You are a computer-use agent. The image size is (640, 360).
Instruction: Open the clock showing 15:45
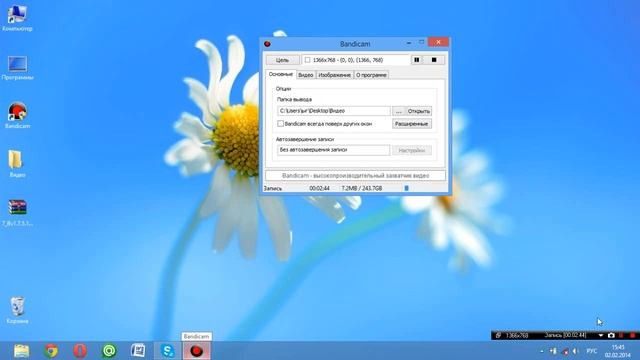click(618, 351)
